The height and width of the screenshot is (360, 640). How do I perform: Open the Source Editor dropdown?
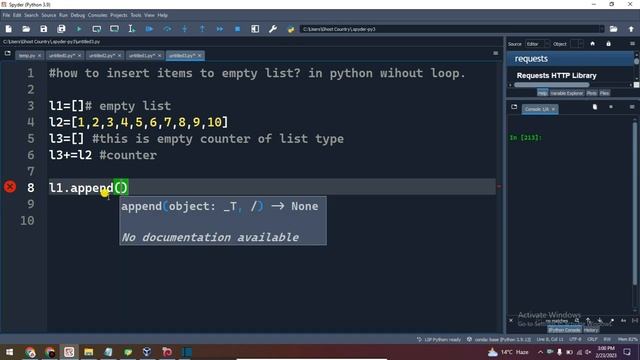[x=537, y=44]
